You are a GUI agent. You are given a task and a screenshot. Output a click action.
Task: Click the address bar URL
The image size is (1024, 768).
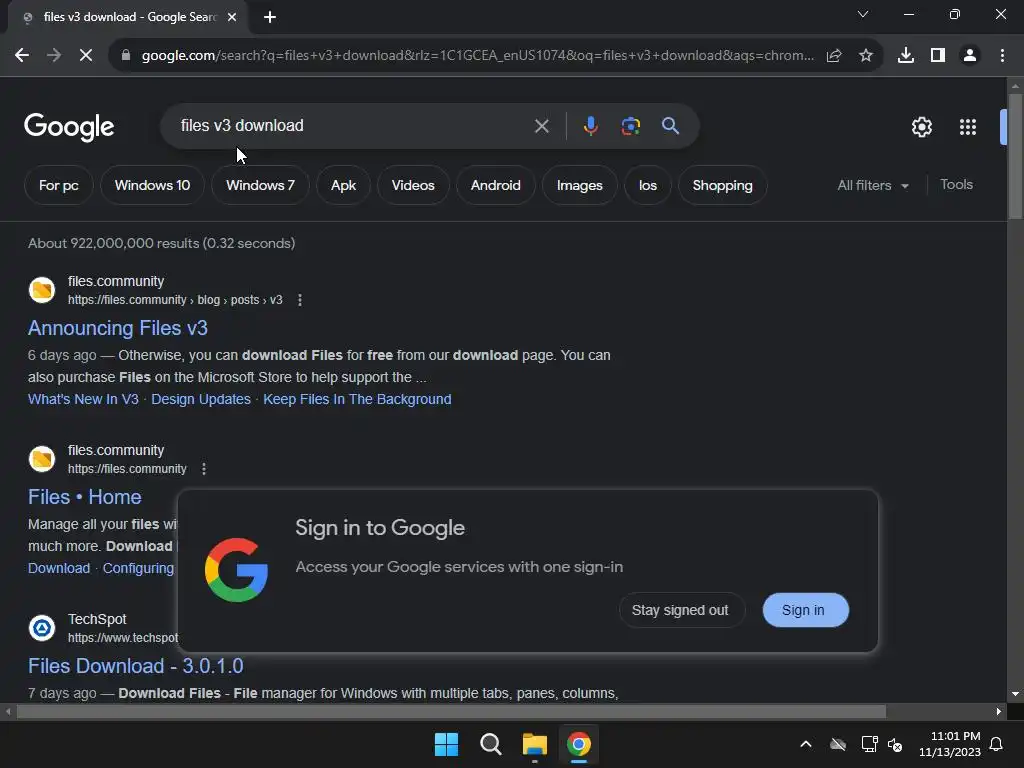(x=477, y=56)
